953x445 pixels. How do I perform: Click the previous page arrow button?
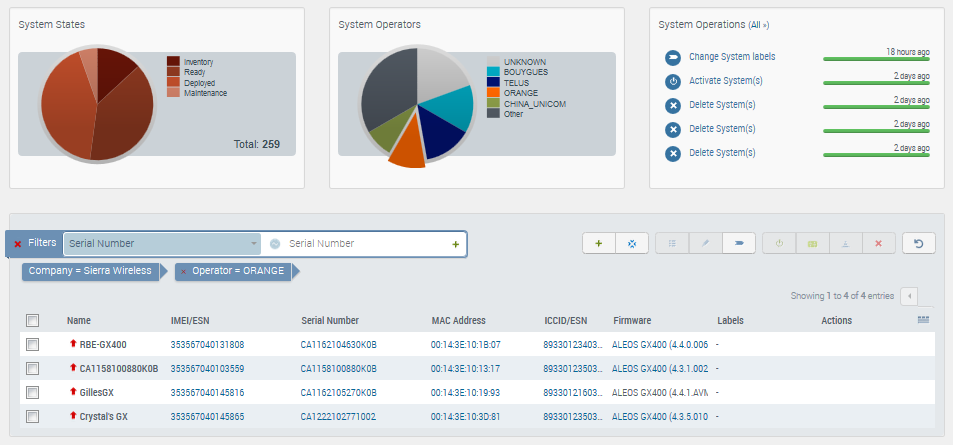pos(908,296)
